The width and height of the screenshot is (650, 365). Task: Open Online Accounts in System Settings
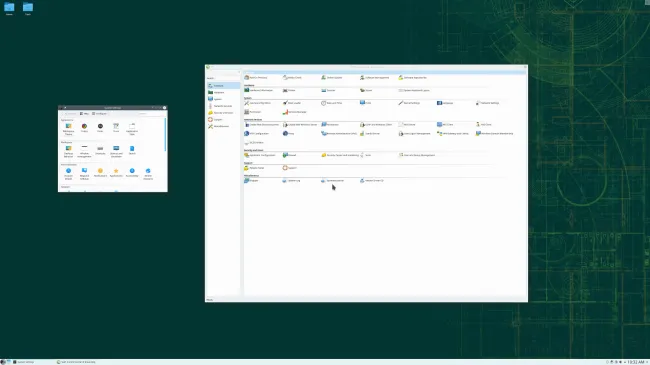[148, 174]
